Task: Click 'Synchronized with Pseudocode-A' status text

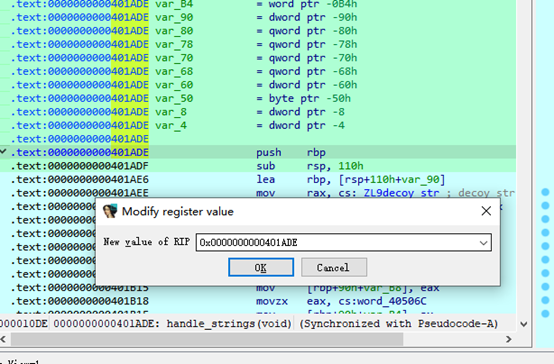Action: point(399,323)
